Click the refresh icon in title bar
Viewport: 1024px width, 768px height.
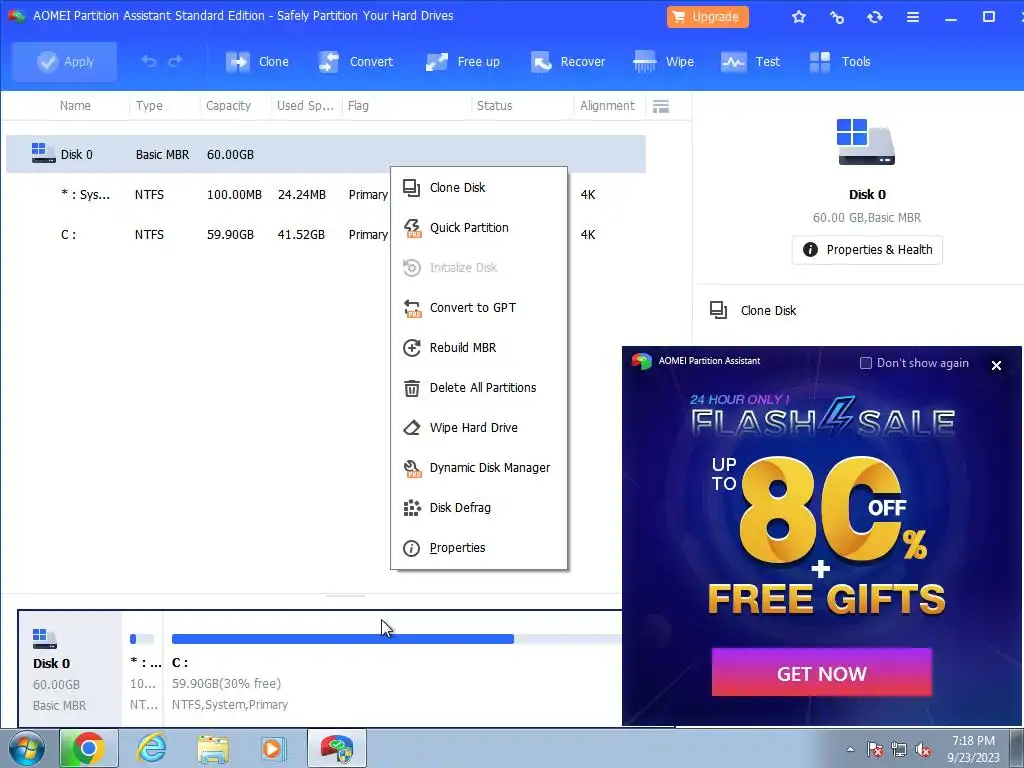[x=874, y=17]
